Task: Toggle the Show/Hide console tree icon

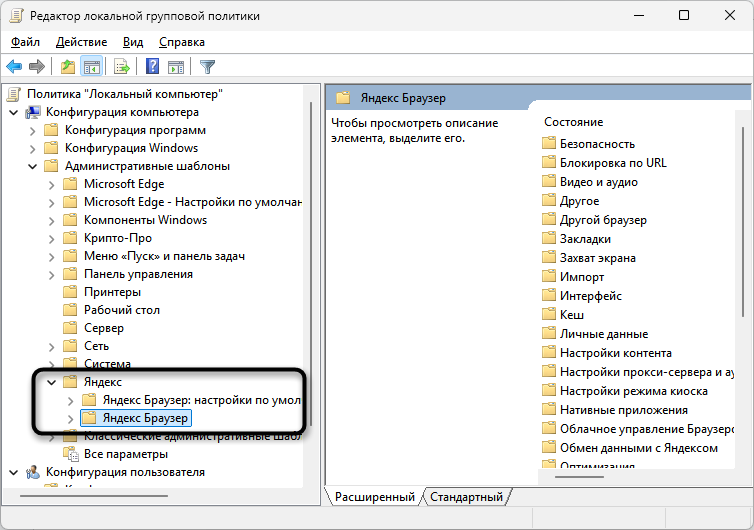Action: 91,66
